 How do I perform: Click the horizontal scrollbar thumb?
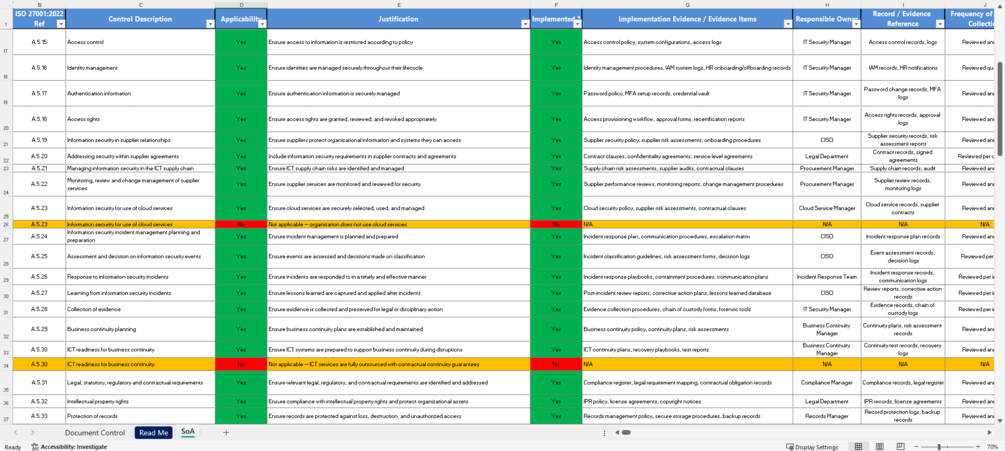pyautogui.click(x=626, y=432)
